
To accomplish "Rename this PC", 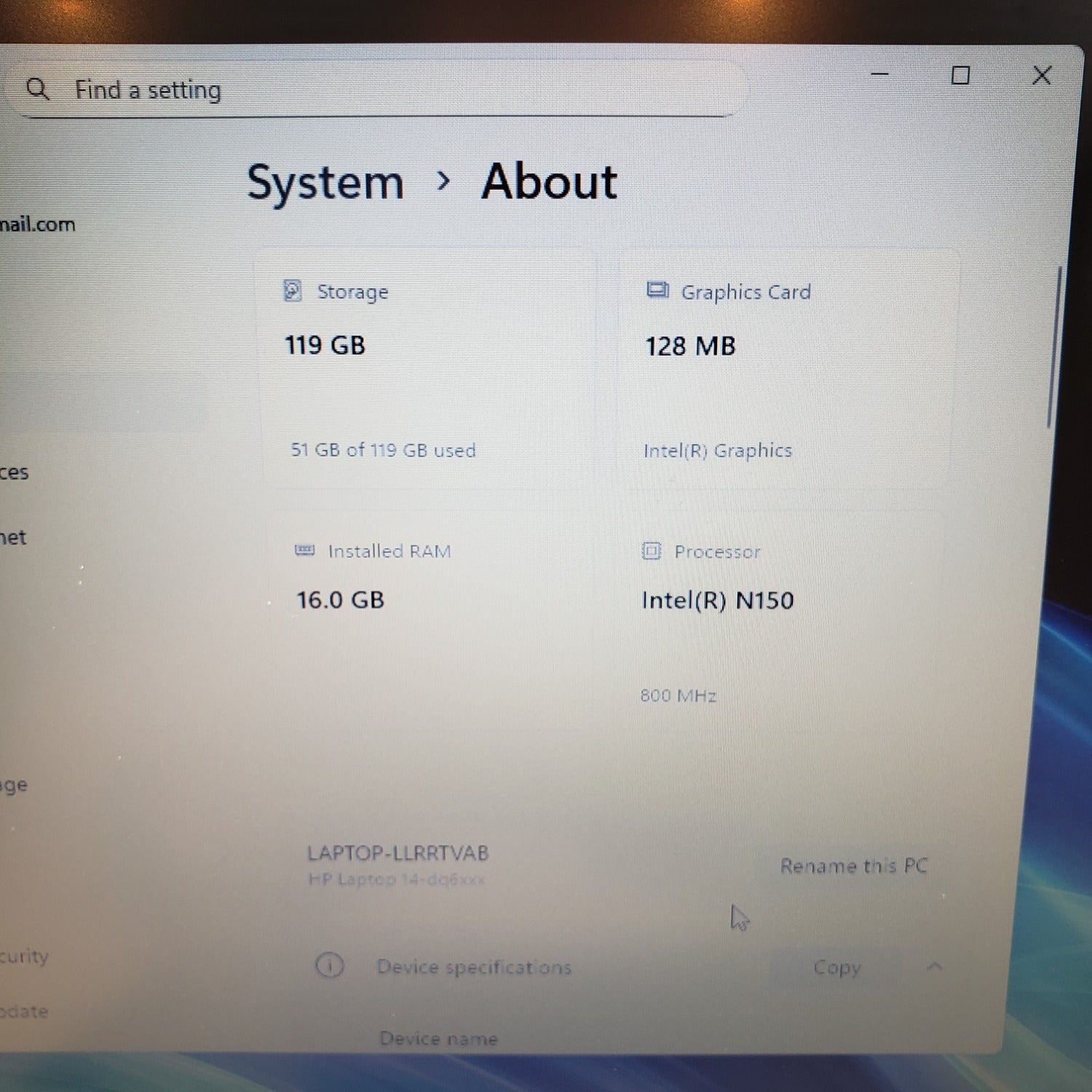I will click(853, 866).
